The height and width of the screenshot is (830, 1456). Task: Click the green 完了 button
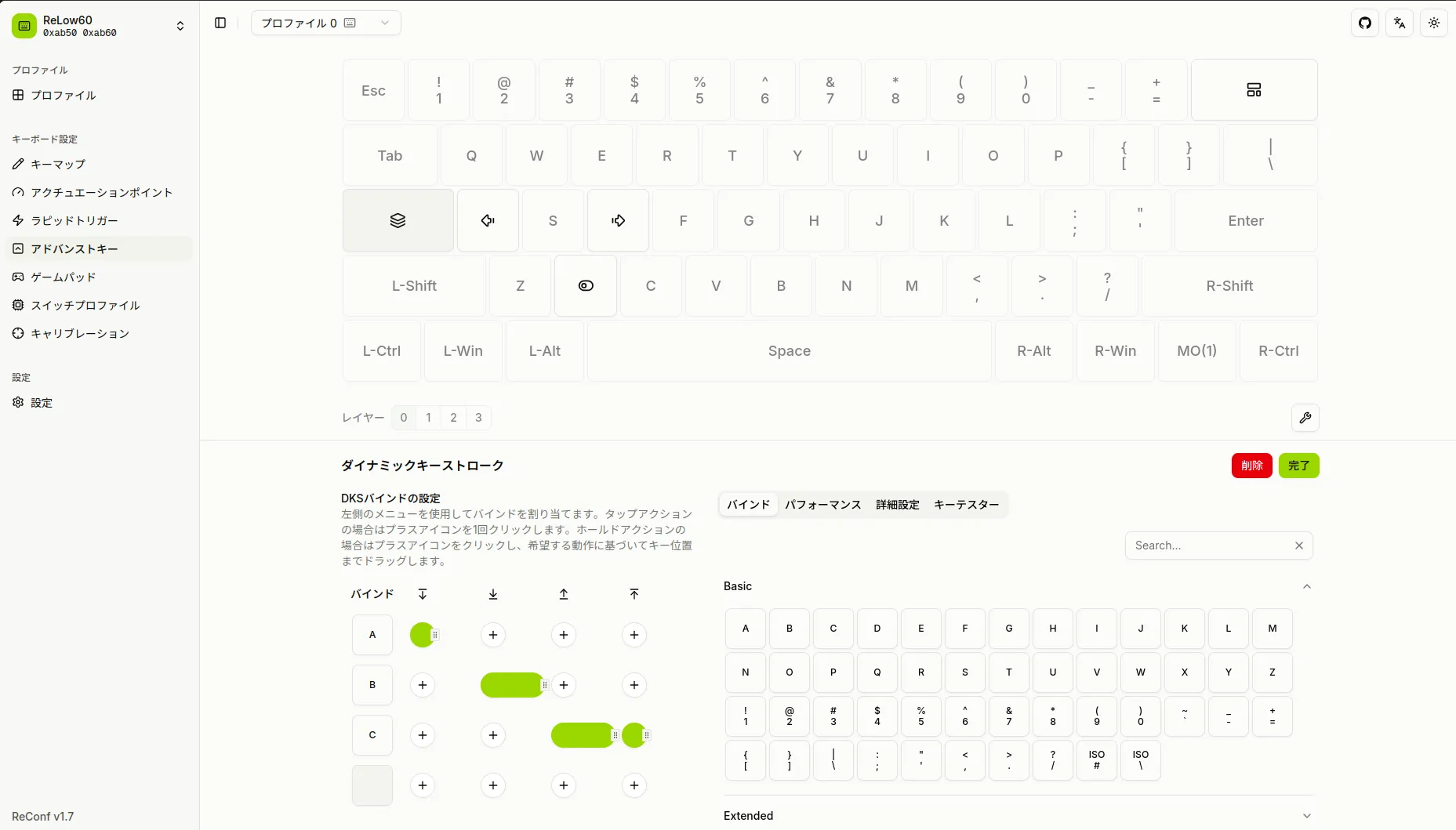tap(1298, 466)
